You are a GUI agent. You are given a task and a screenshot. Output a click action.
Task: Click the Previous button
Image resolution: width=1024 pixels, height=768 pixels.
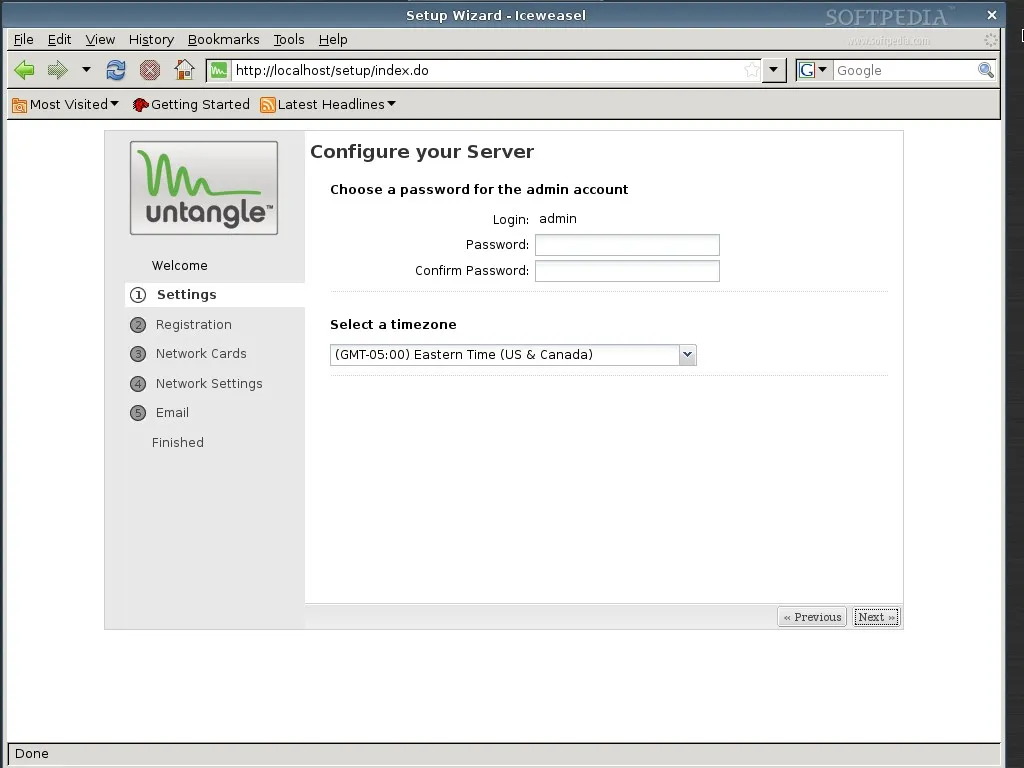point(812,616)
